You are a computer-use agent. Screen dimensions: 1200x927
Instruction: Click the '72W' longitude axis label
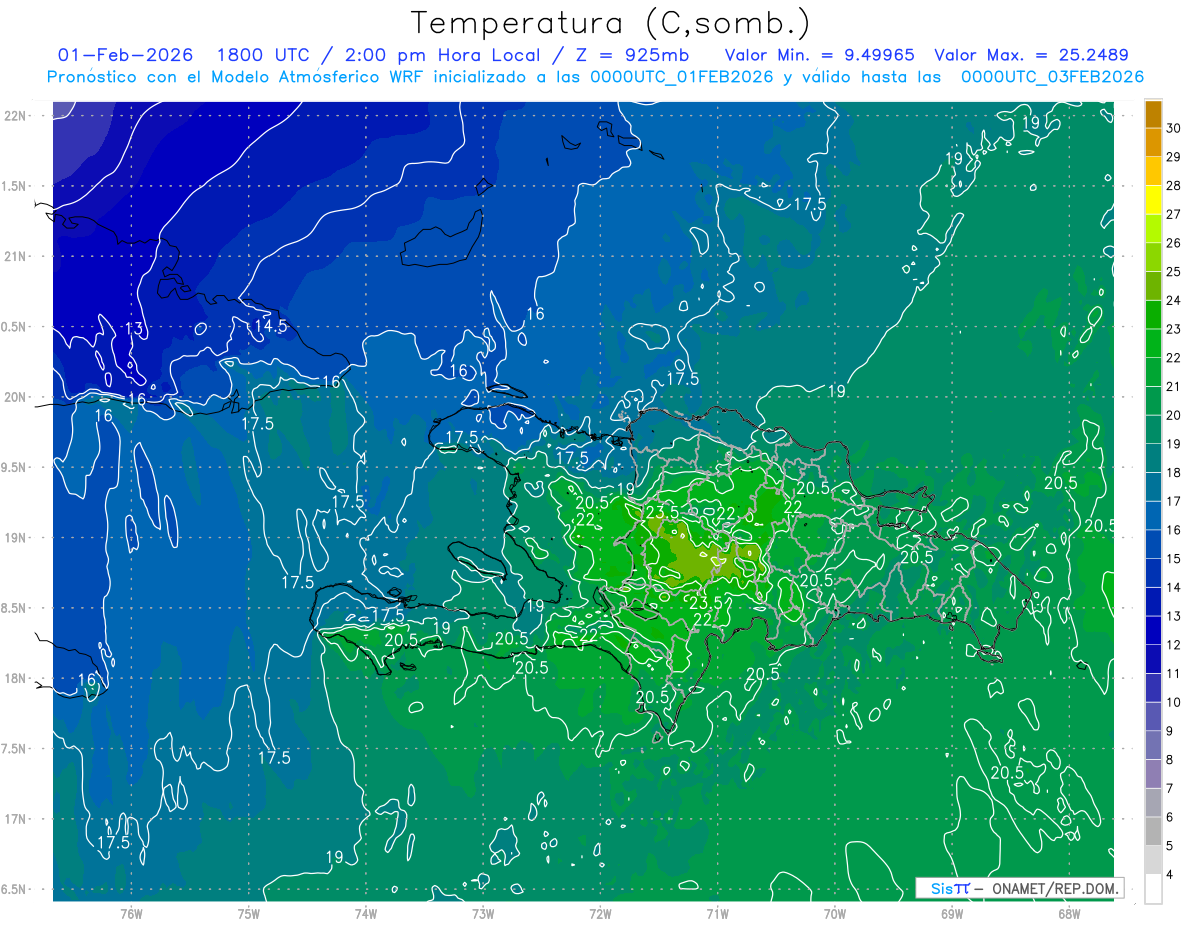(600, 914)
